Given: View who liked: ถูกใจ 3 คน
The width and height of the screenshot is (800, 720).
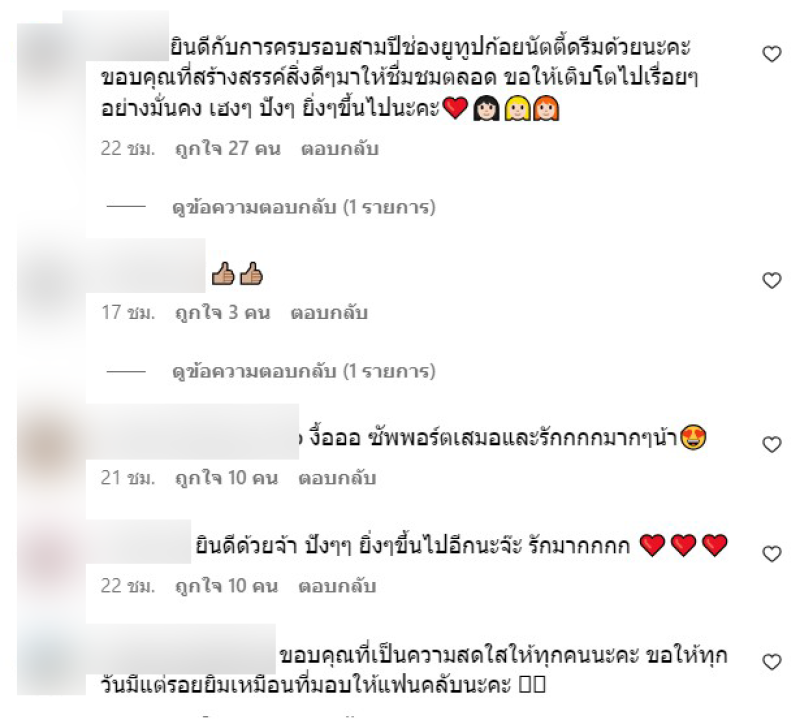Looking at the screenshot, I should (x=222, y=313).
